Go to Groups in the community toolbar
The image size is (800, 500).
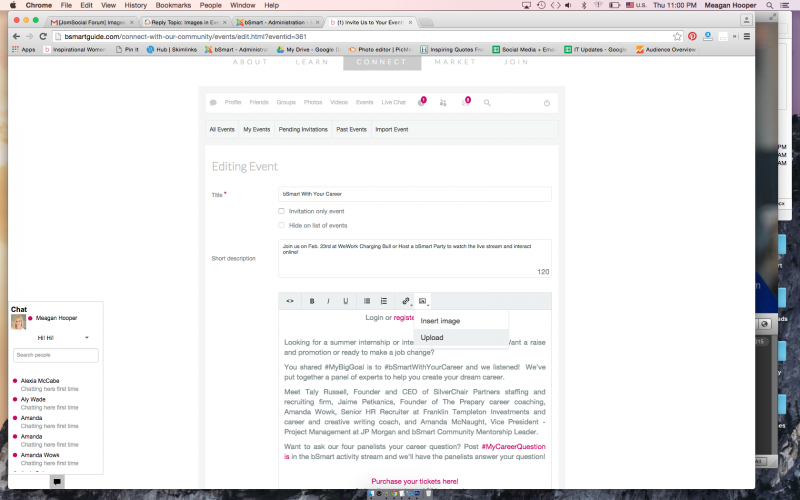(286, 103)
